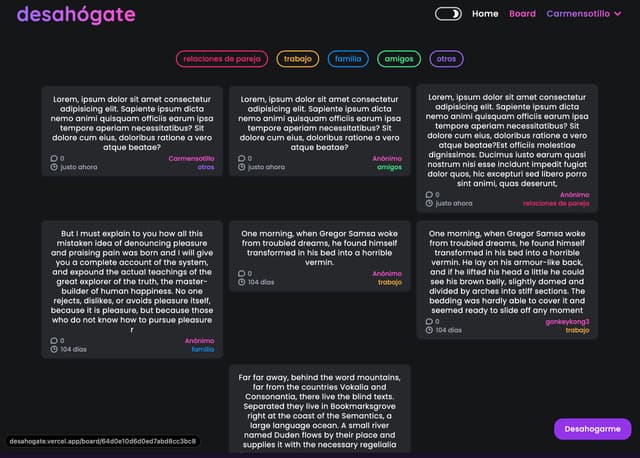Open the Carmensotillo author link on first post
Screen dimensions: 640x458
coord(191,158)
